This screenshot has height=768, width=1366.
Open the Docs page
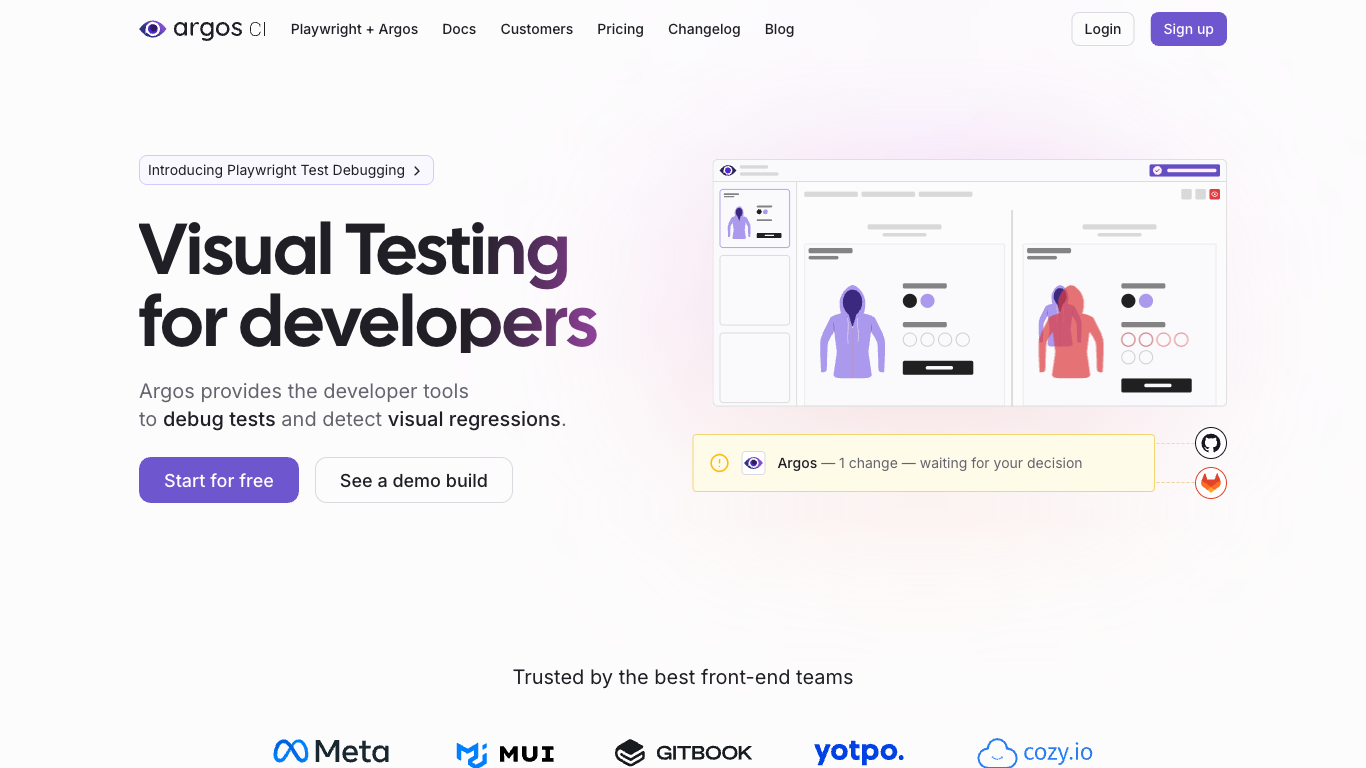click(x=459, y=29)
